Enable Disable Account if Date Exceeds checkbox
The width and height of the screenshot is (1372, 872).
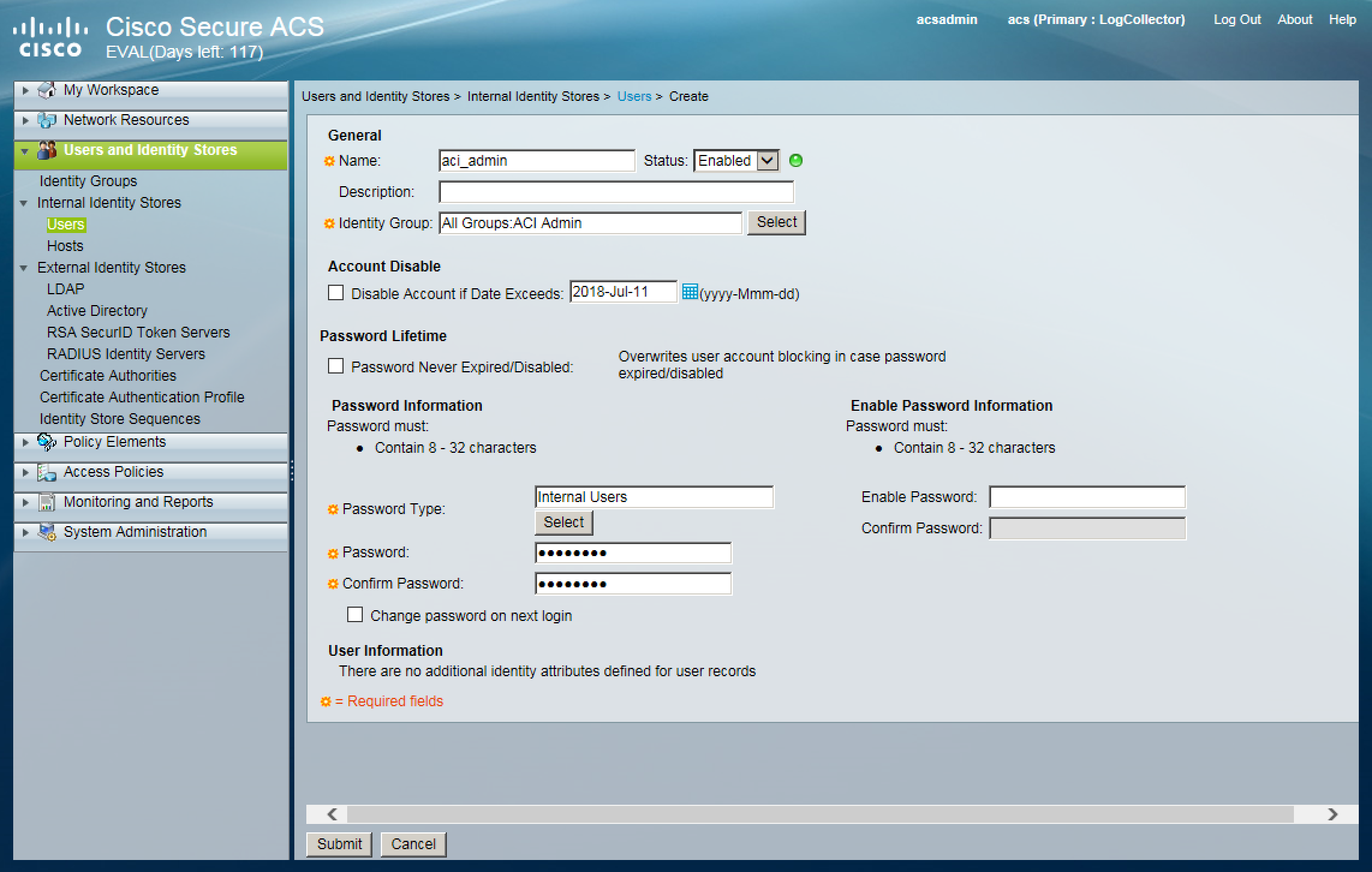pos(336,293)
